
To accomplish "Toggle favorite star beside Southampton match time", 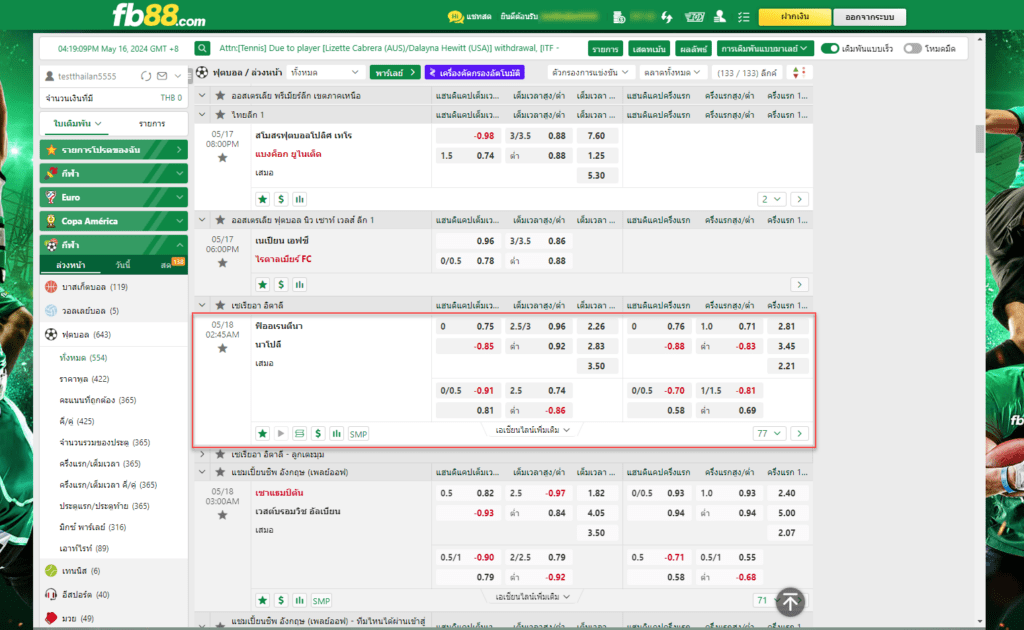I will point(223,515).
